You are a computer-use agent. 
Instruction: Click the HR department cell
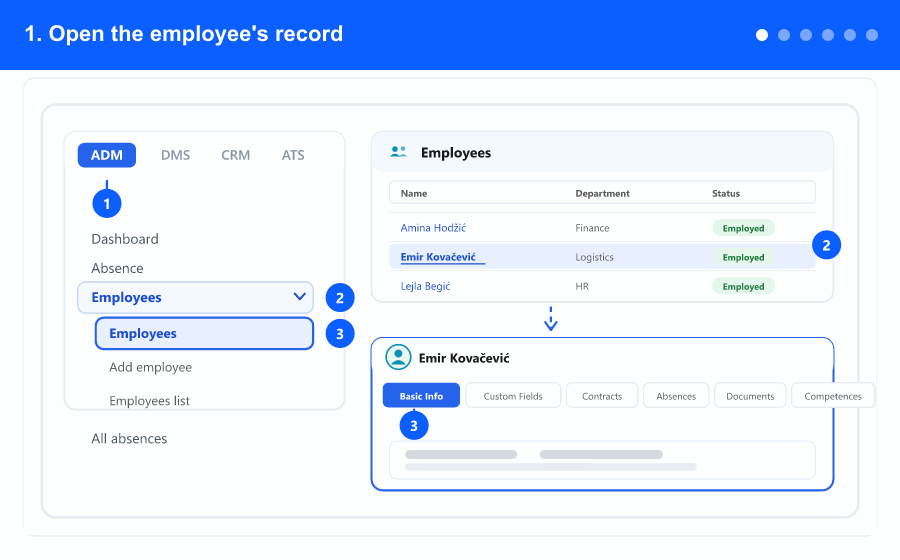tap(582, 286)
